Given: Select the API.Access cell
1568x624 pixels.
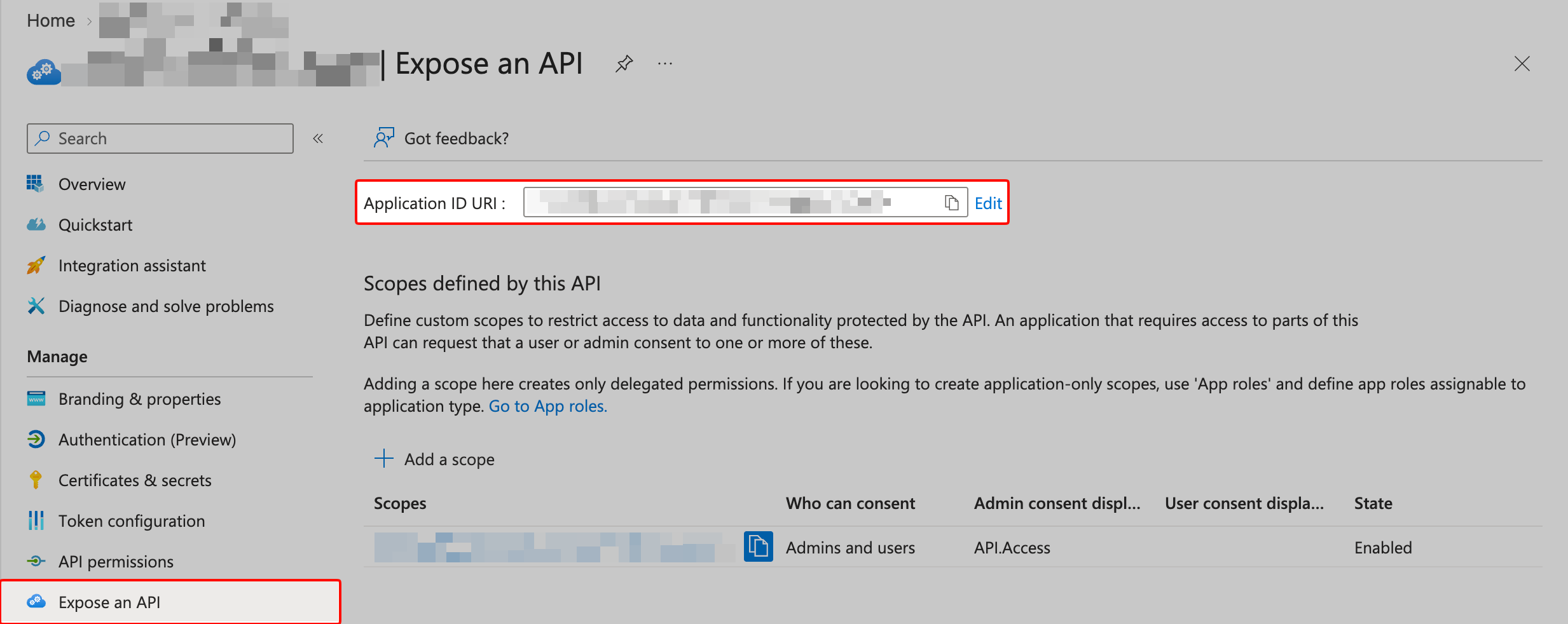Looking at the screenshot, I should tap(1012, 548).
